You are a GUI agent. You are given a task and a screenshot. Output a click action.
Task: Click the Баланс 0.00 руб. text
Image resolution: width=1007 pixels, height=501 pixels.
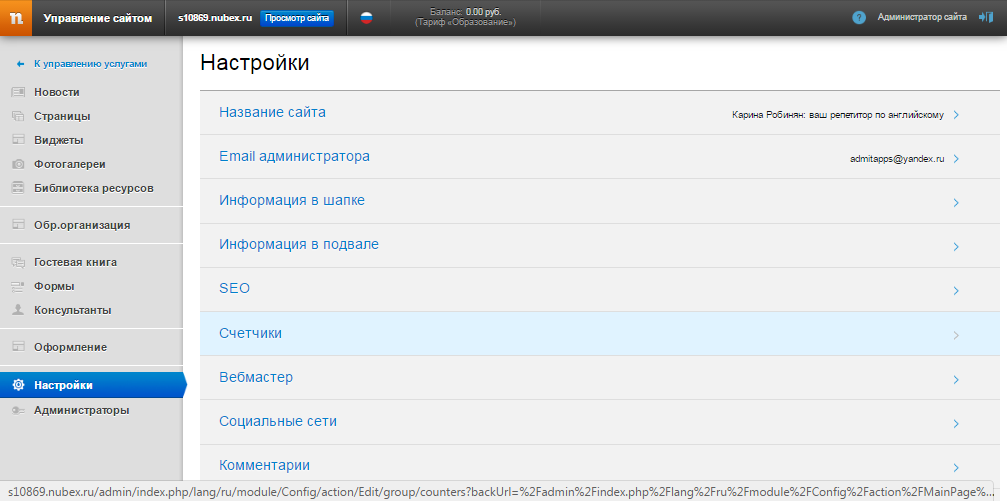coord(466,12)
